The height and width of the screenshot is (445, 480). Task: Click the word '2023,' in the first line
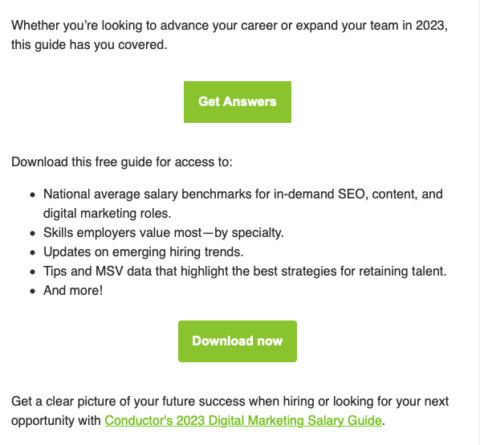point(431,26)
